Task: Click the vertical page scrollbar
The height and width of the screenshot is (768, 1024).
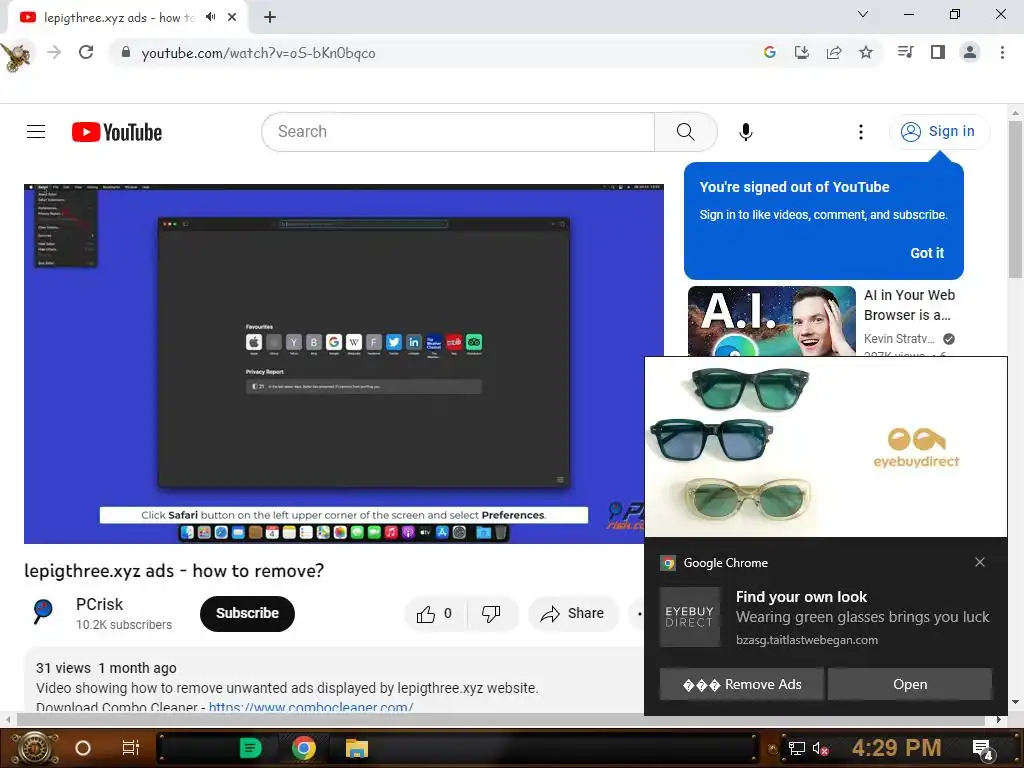Action: (x=1016, y=199)
